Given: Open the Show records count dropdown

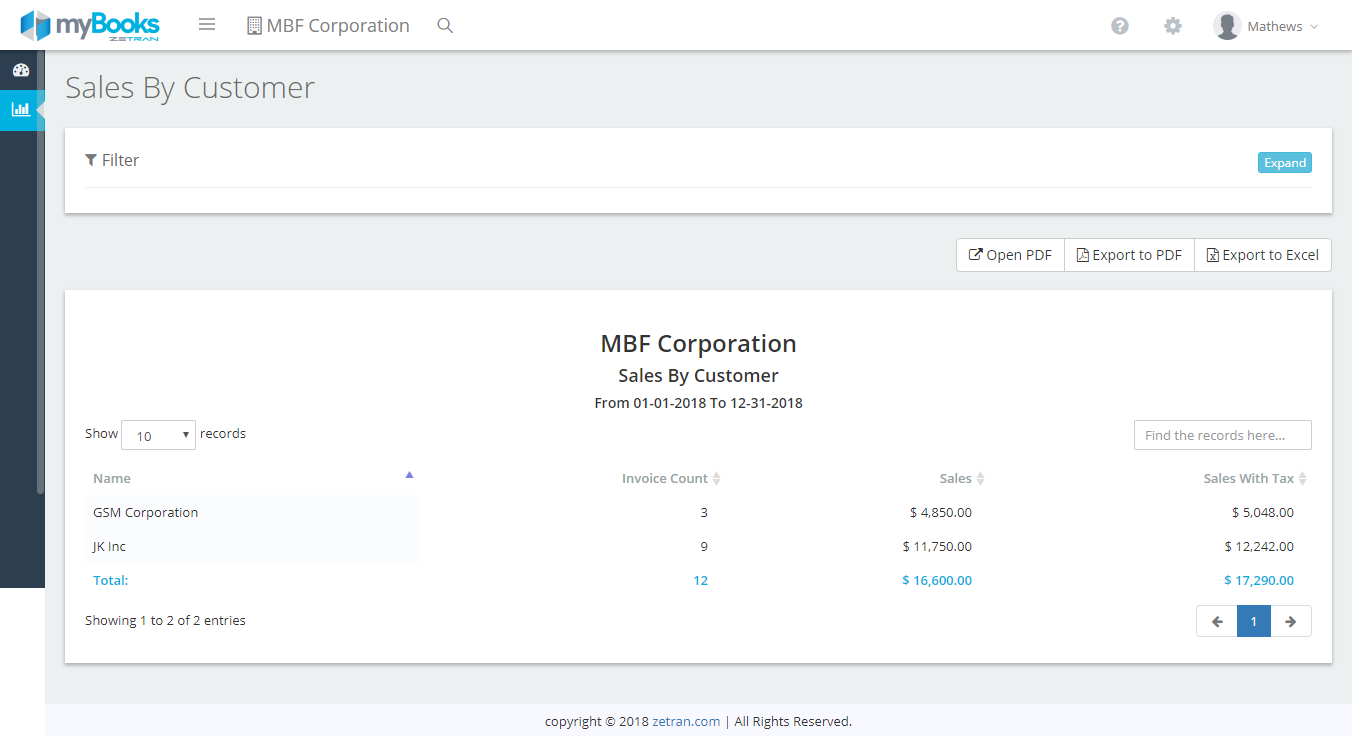Looking at the screenshot, I should coord(158,435).
